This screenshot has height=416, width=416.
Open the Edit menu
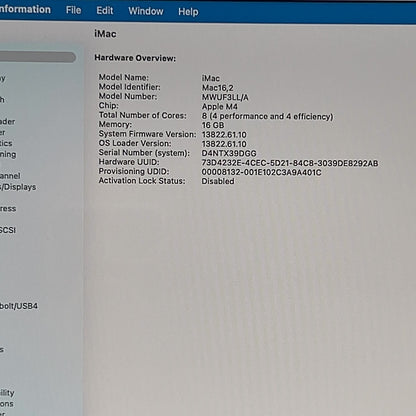coord(105,11)
